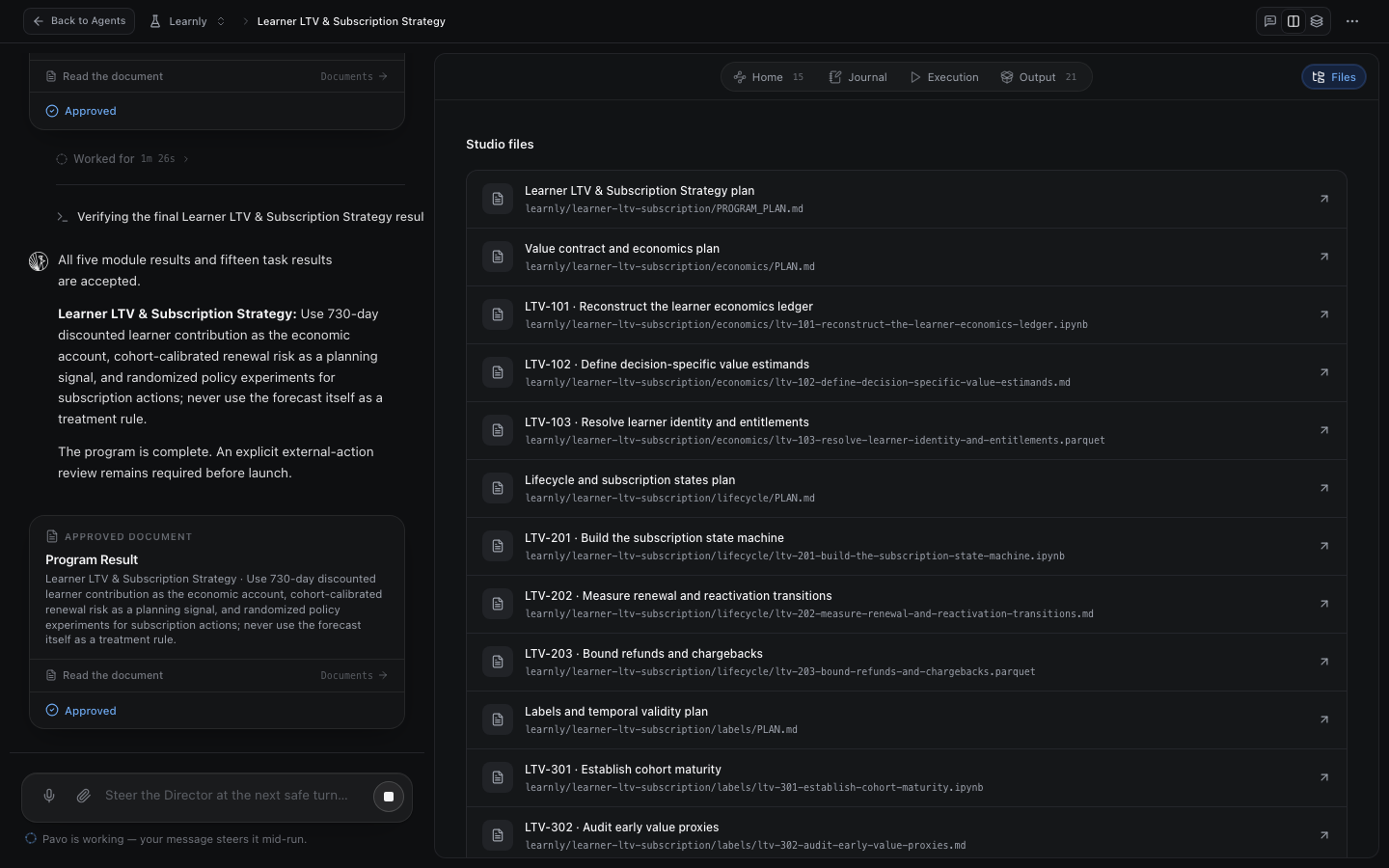Expand the Worked for 1m 26s section

coord(123,159)
